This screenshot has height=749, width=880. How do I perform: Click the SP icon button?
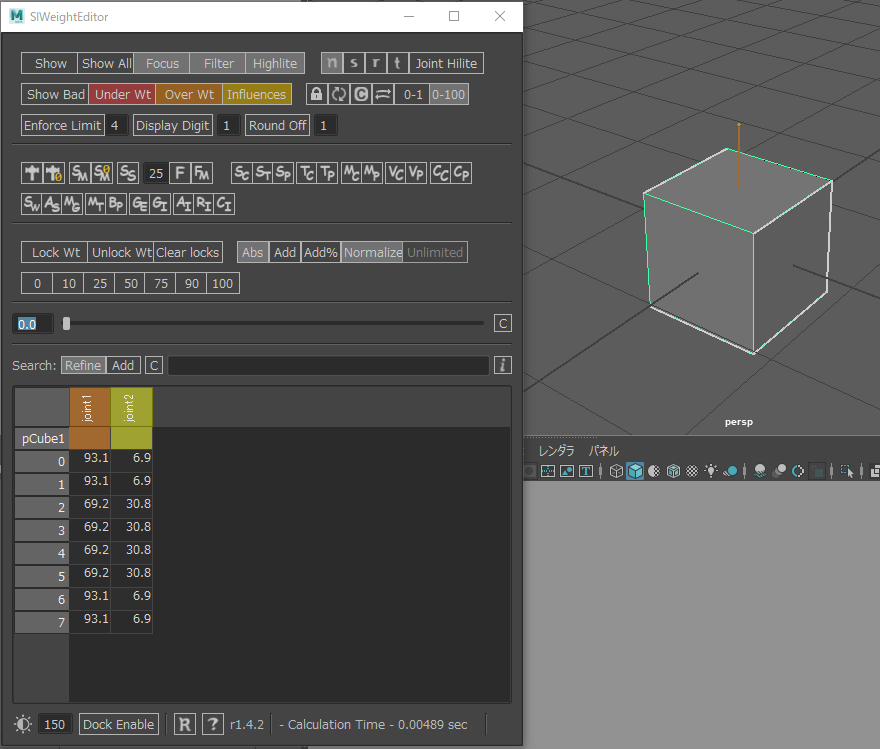[283, 173]
